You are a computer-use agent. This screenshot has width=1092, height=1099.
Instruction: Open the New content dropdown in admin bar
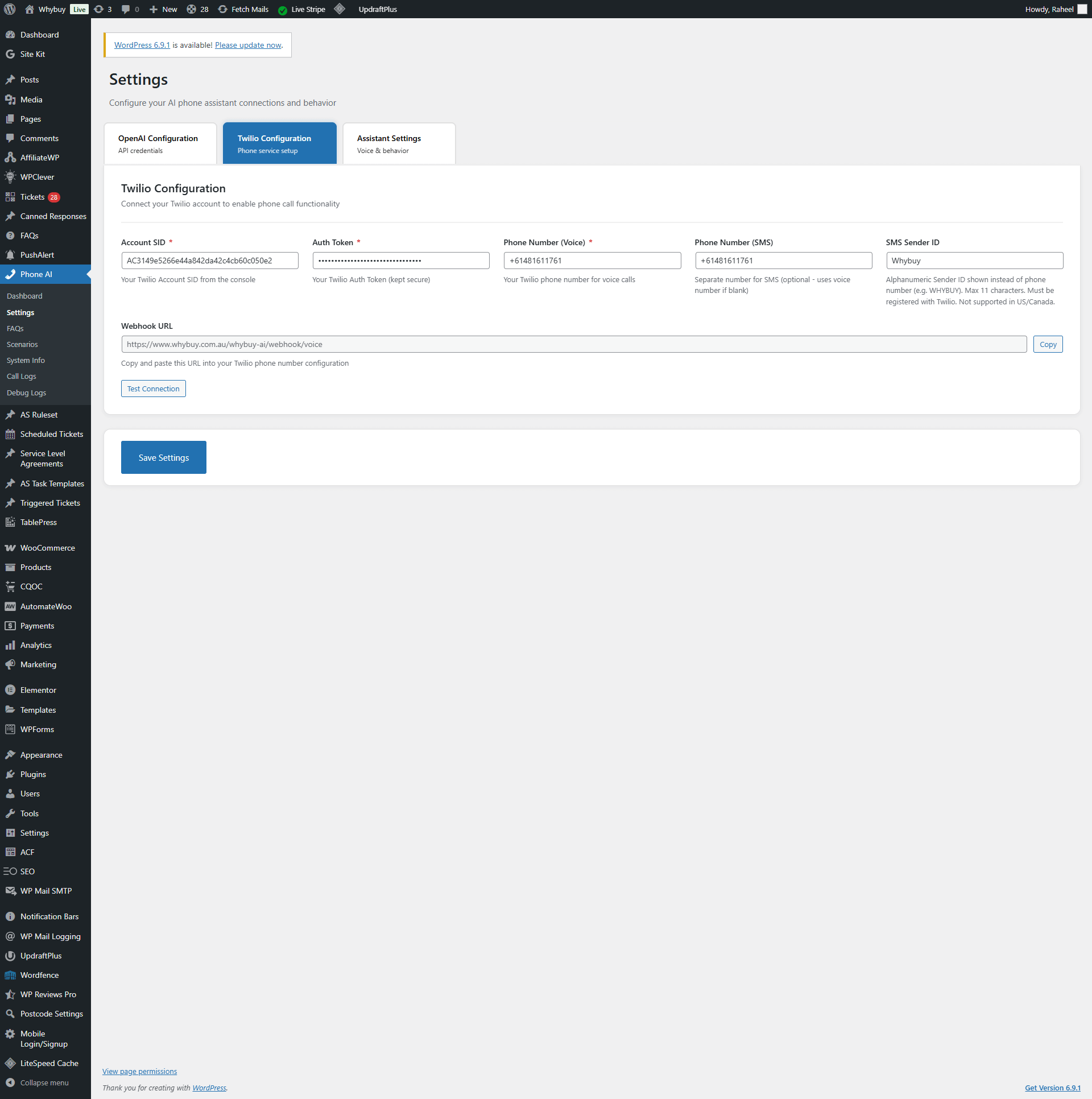click(x=163, y=9)
